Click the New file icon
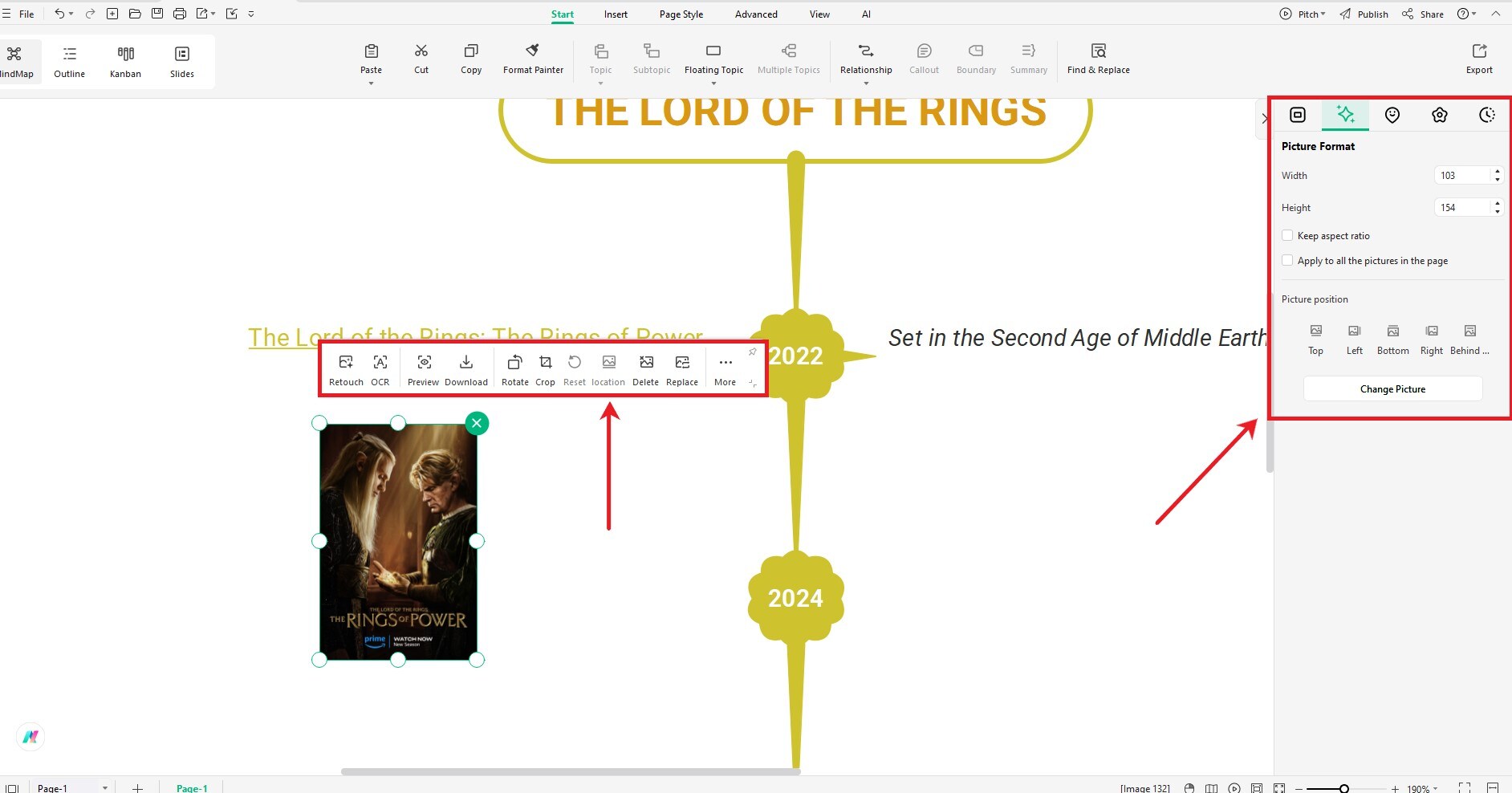This screenshot has height=793, width=1512. [x=112, y=14]
